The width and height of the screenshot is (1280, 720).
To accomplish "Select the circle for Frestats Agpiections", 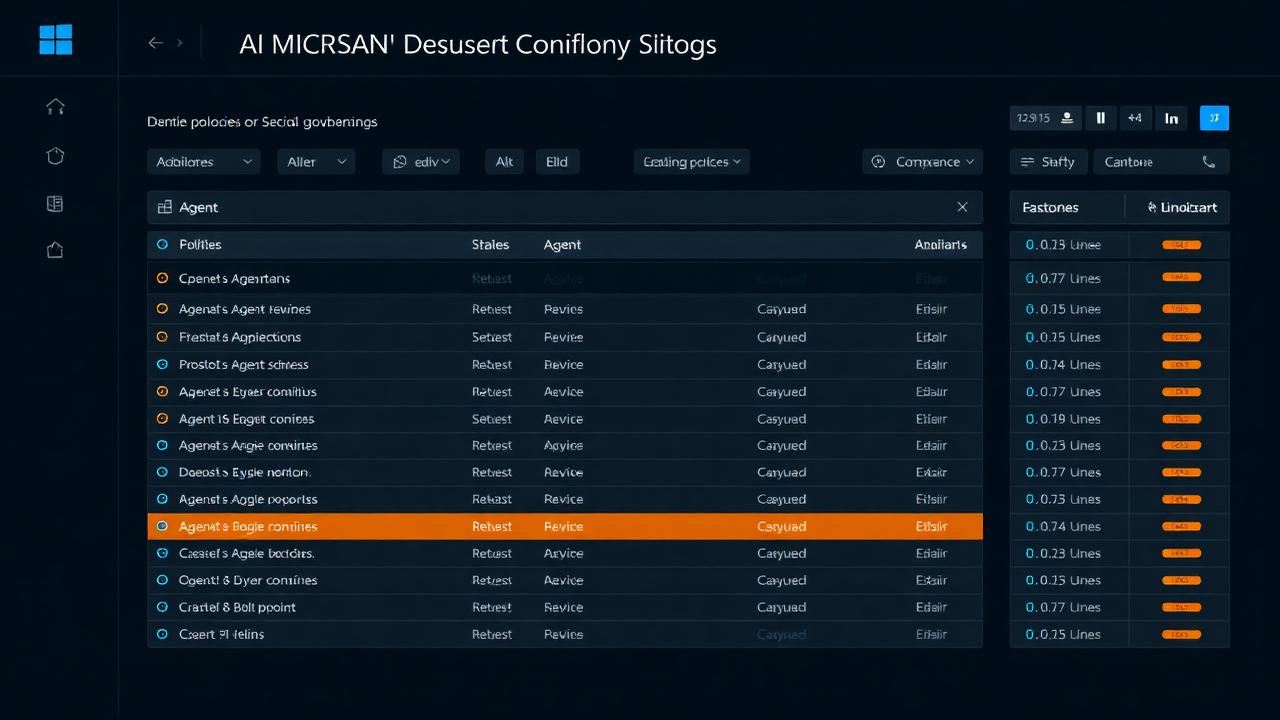I will [162, 337].
